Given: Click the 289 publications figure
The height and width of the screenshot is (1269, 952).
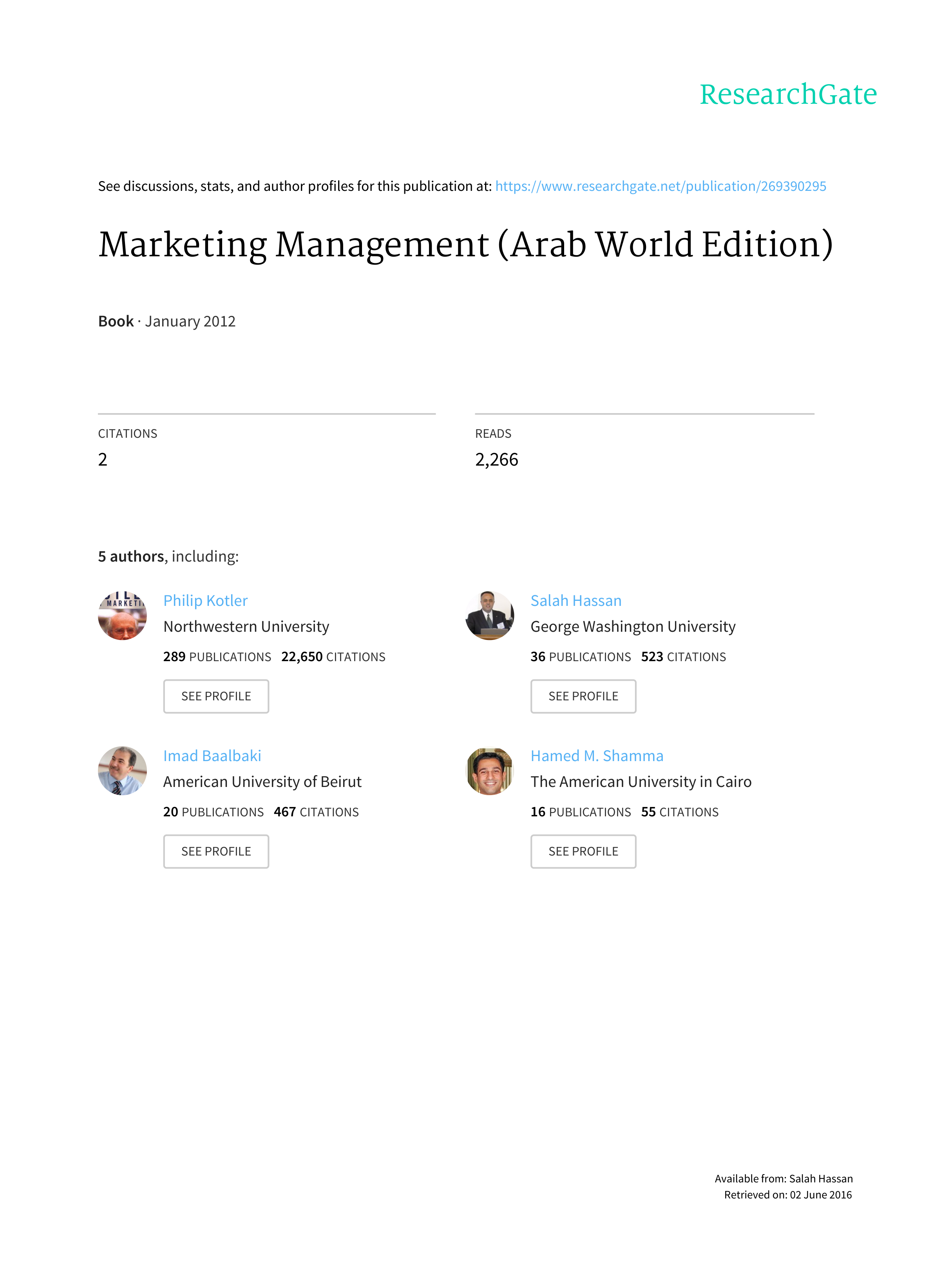Looking at the screenshot, I should pos(217,657).
